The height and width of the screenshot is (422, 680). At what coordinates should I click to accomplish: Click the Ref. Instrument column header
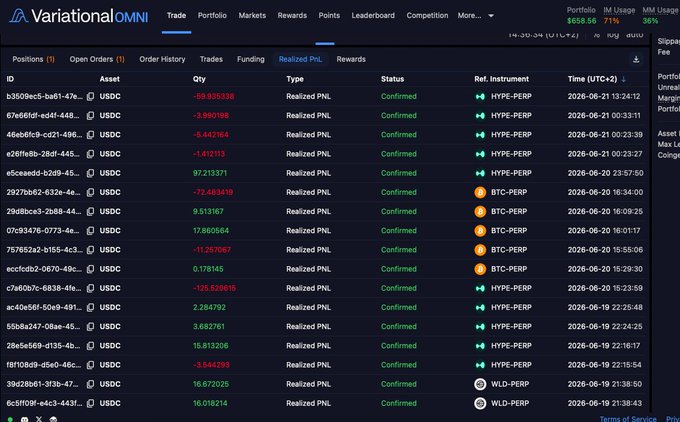501,79
